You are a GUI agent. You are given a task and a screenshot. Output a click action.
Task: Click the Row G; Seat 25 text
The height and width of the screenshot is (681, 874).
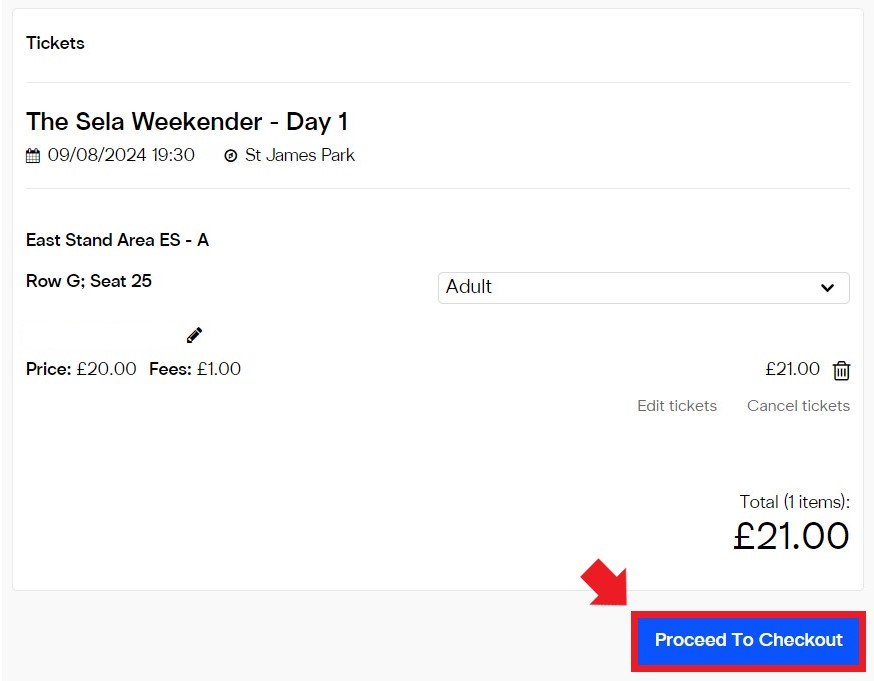coord(89,281)
